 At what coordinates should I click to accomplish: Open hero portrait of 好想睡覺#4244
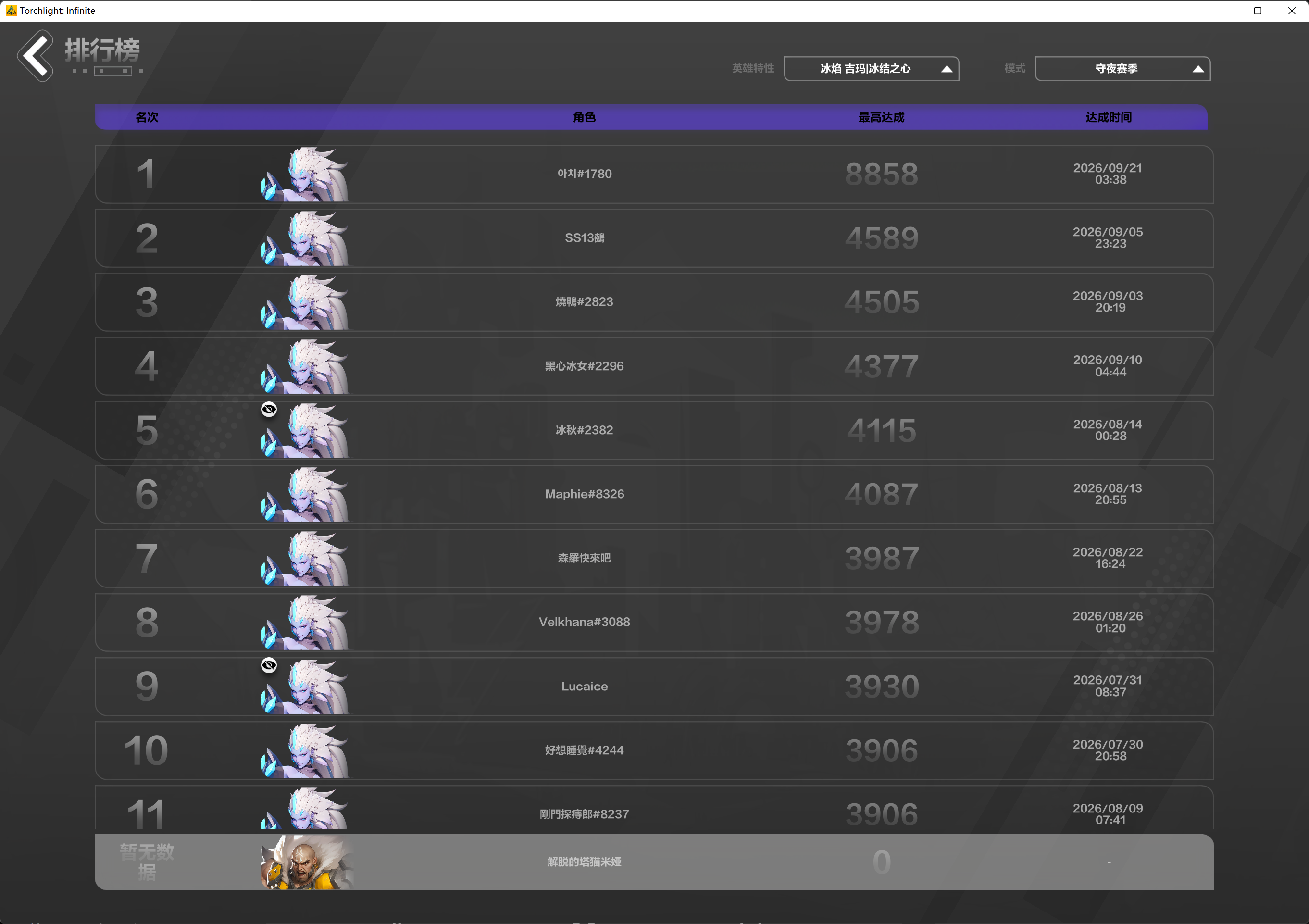305,750
